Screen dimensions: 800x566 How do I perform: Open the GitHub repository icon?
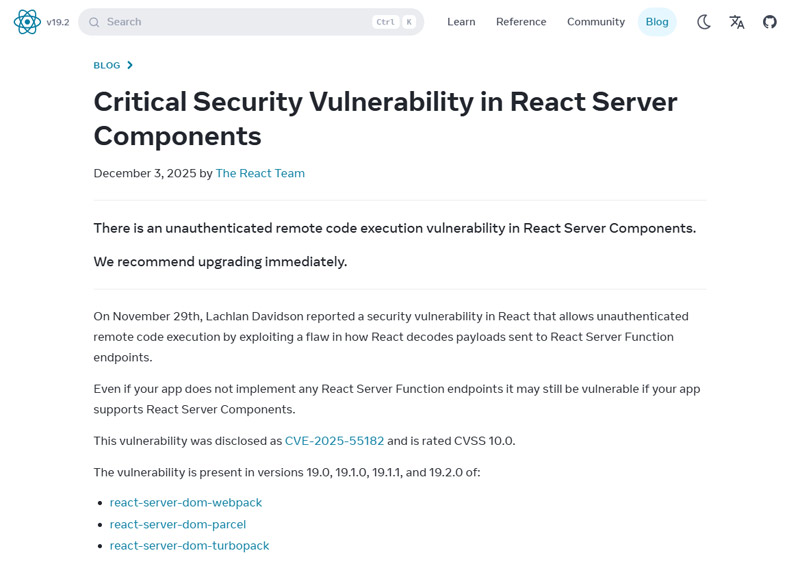tap(770, 22)
